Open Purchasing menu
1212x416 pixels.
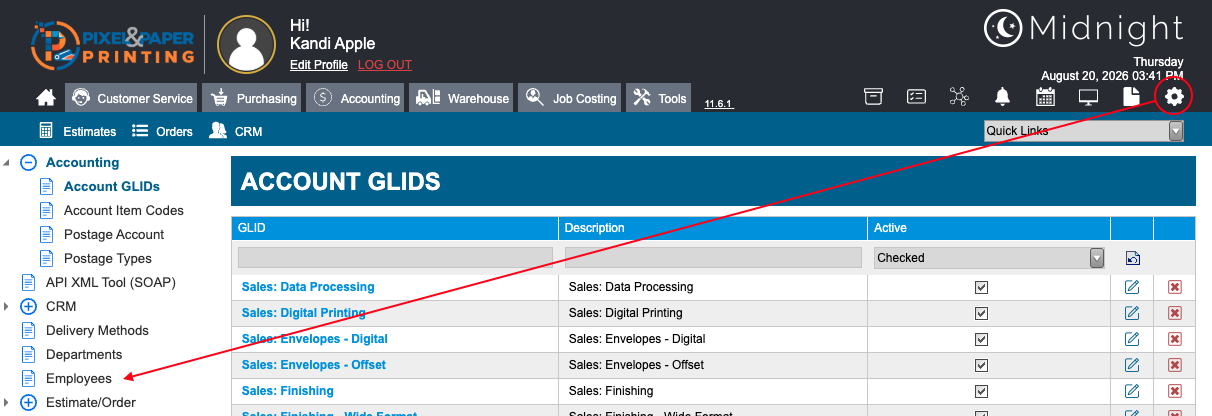pos(253,98)
